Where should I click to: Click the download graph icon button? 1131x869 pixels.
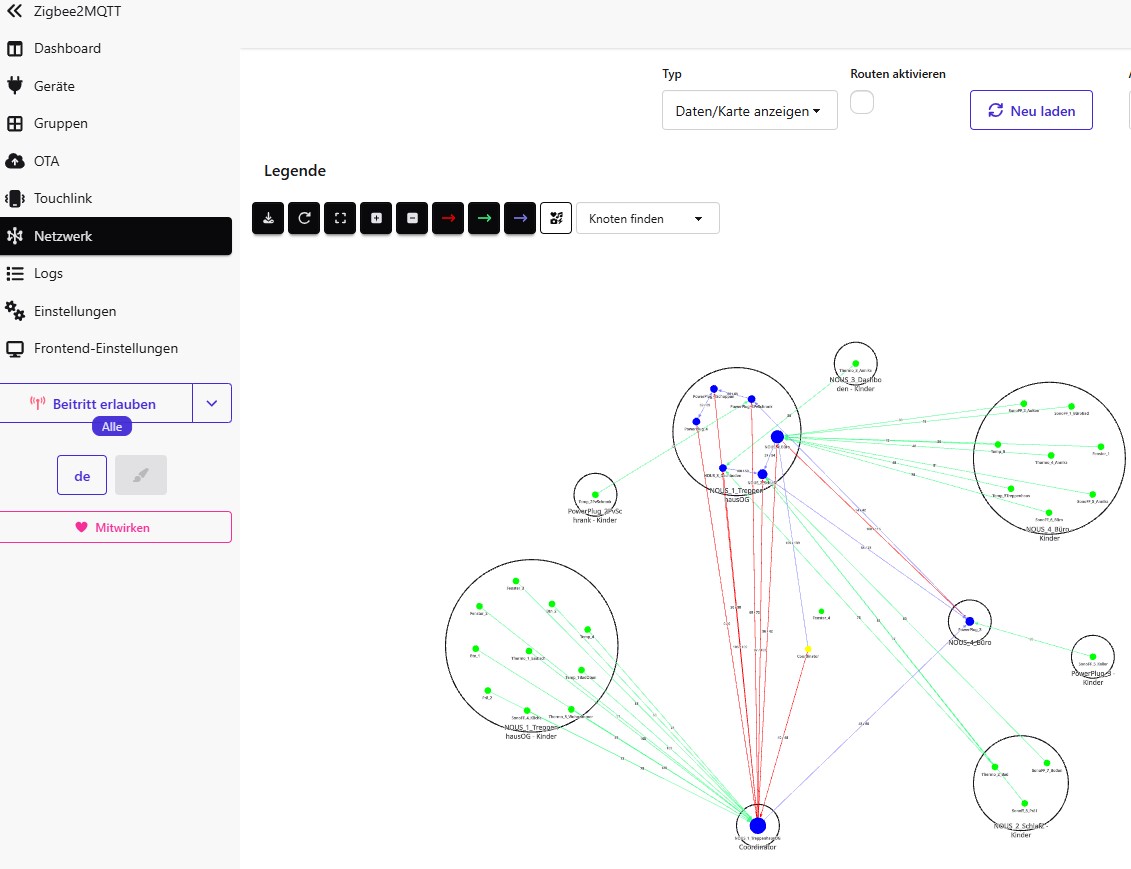pyautogui.click(x=268, y=218)
